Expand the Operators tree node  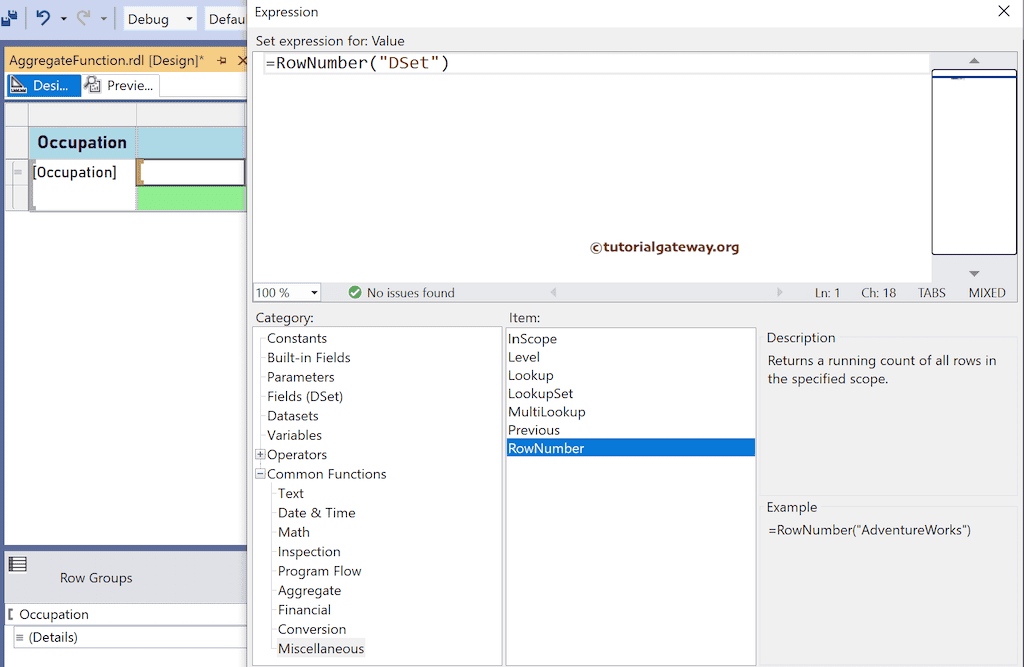pyautogui.click(x=260, y=454)
